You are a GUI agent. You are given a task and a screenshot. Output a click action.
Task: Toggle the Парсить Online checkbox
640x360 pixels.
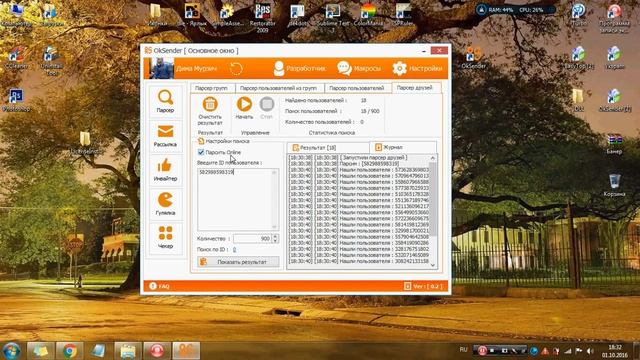pyautogui.click(x=201, y=152)
